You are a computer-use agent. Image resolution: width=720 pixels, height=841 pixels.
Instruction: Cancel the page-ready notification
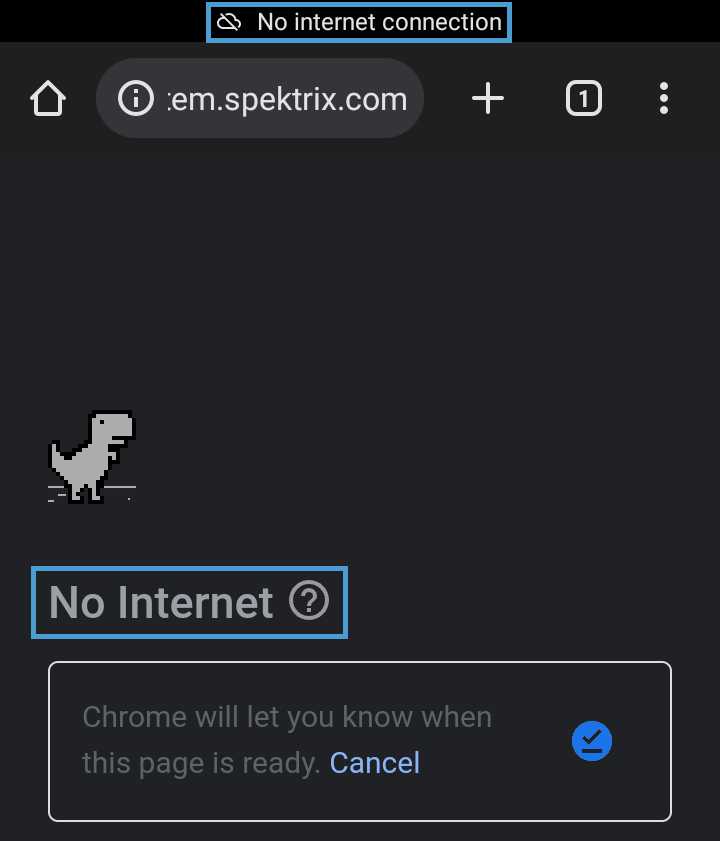coord(375,763)
